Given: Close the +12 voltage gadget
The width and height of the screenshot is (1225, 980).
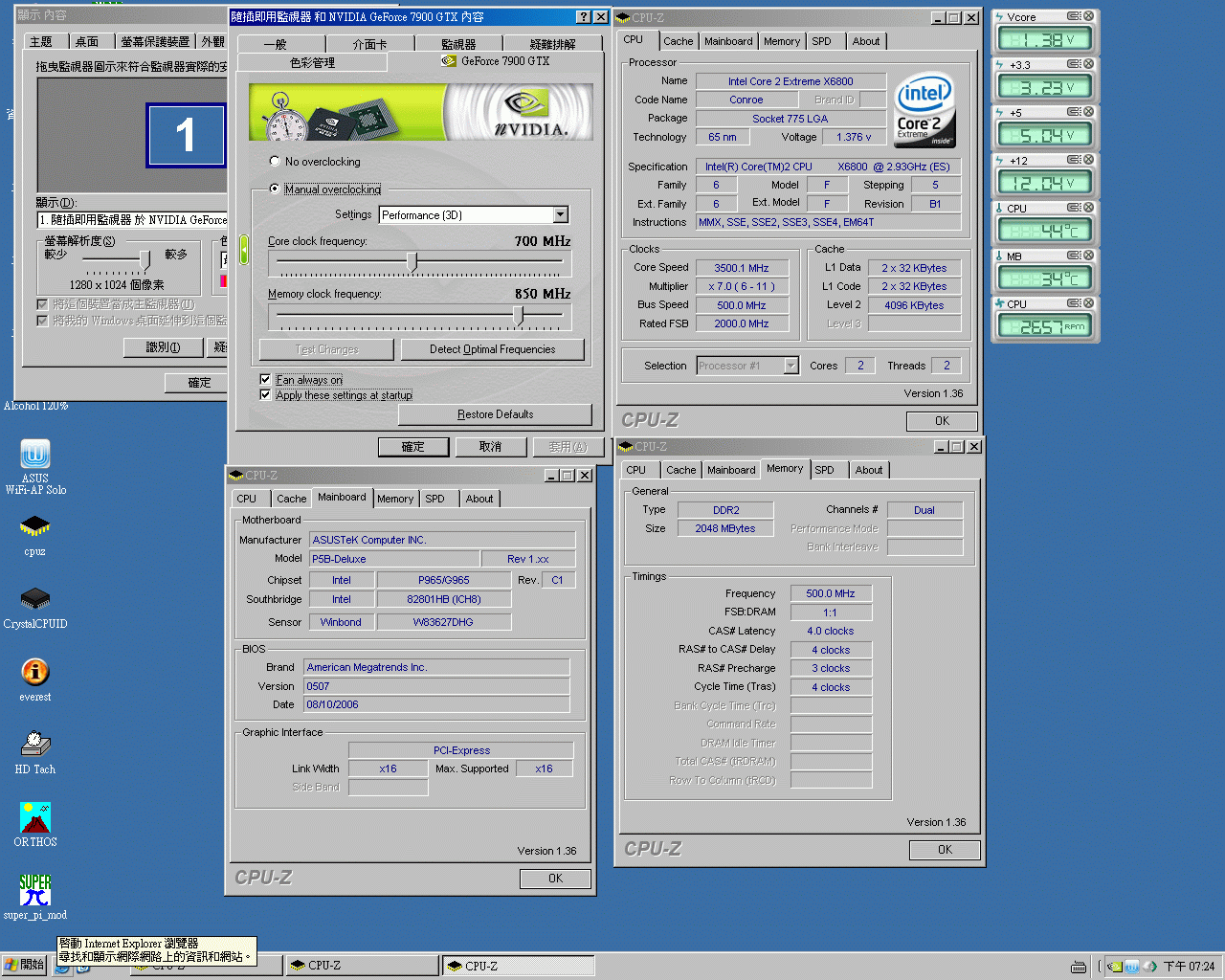Looking at the screenshot, I should pos(1088,160).
